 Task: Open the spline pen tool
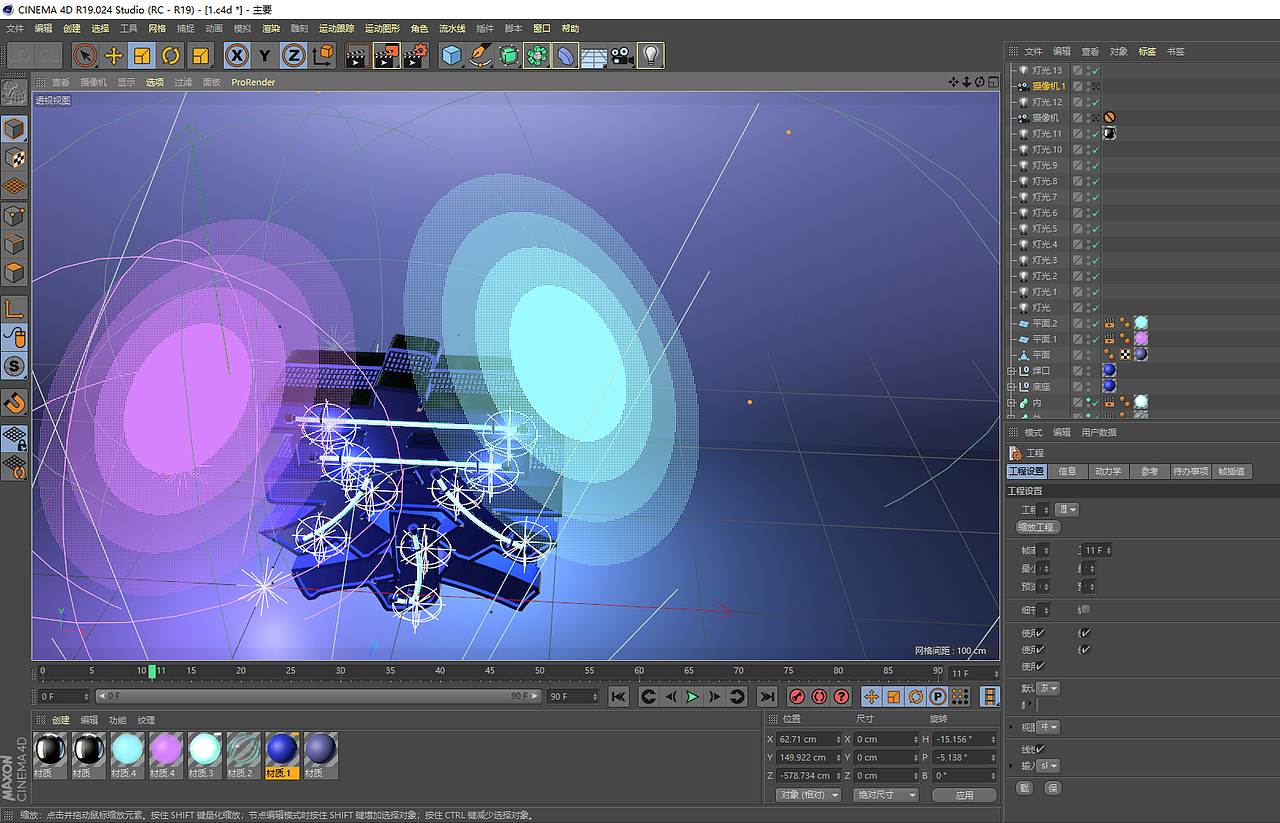pos(481,56)
